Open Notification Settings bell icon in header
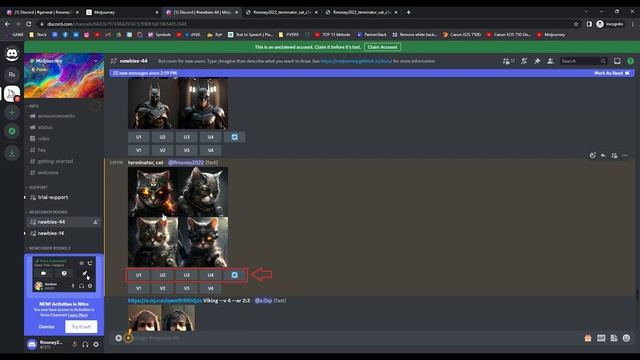The image size is (640, 360). (x=524, y=61)
